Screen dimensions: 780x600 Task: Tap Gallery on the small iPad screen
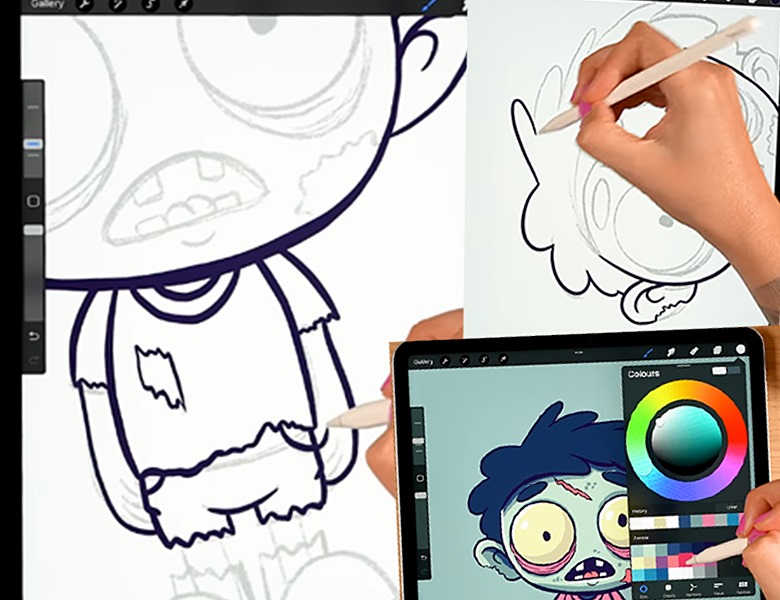(423, 360)
